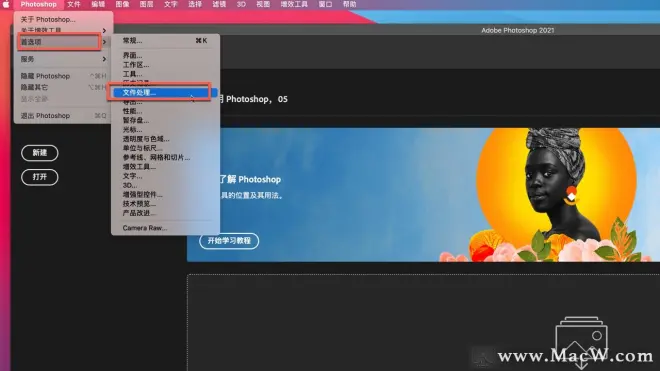Open the 图像 menu
Image resolution: width=660 pixels, height=371 pixels.
pyautogui.click(x=122, y=4)
